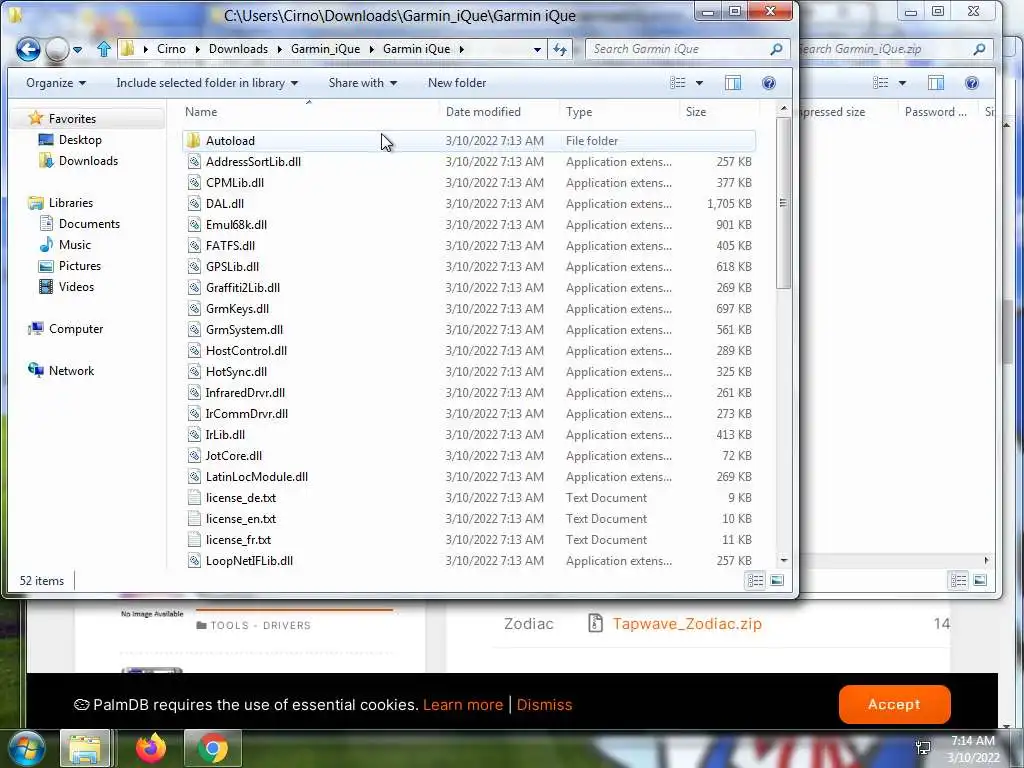Select Computer in the navigation pane

tap(76, 329)
